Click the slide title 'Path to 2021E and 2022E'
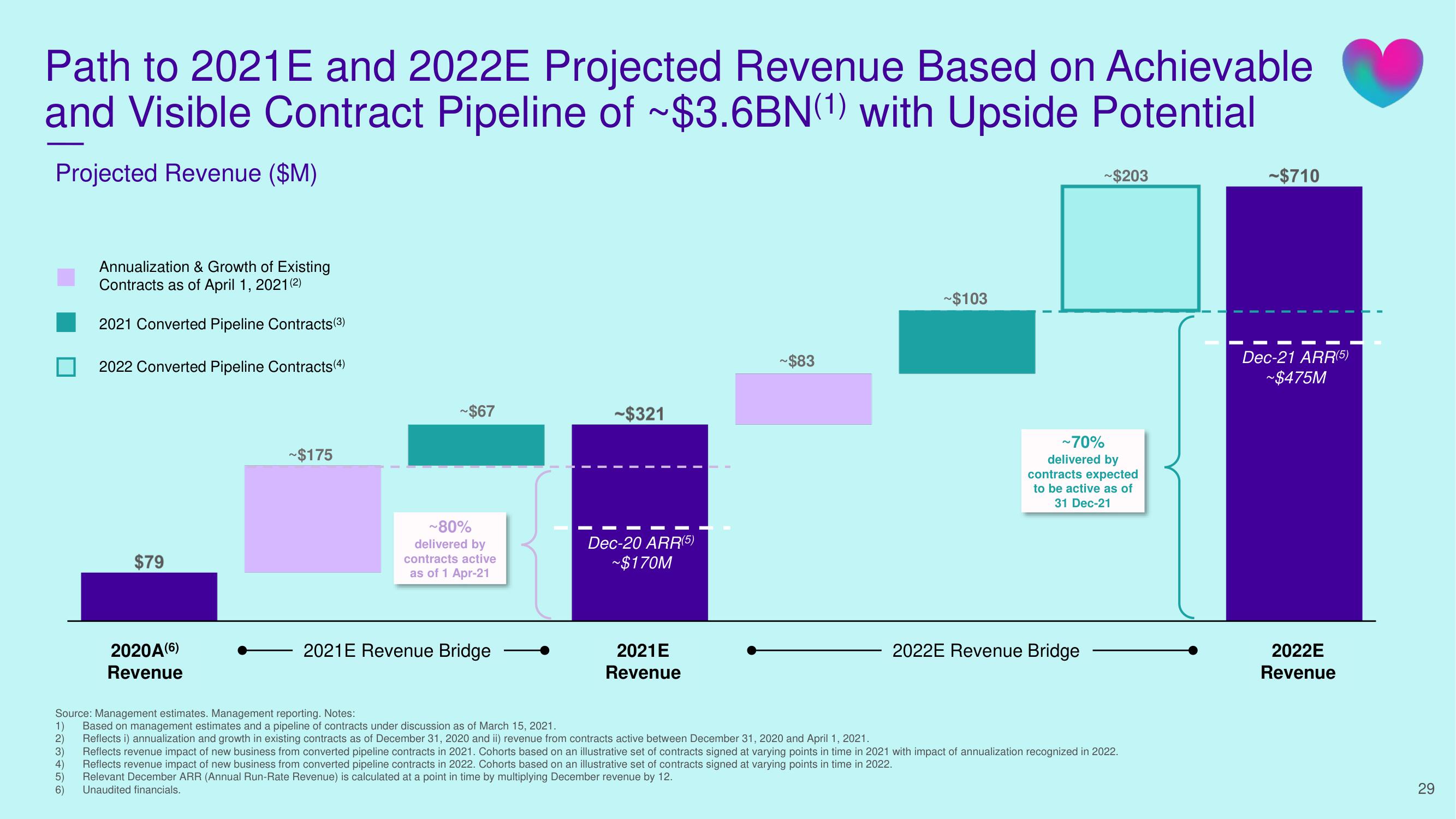The width and height of the screenshot is (1456, 819). [x=678, y=90]
